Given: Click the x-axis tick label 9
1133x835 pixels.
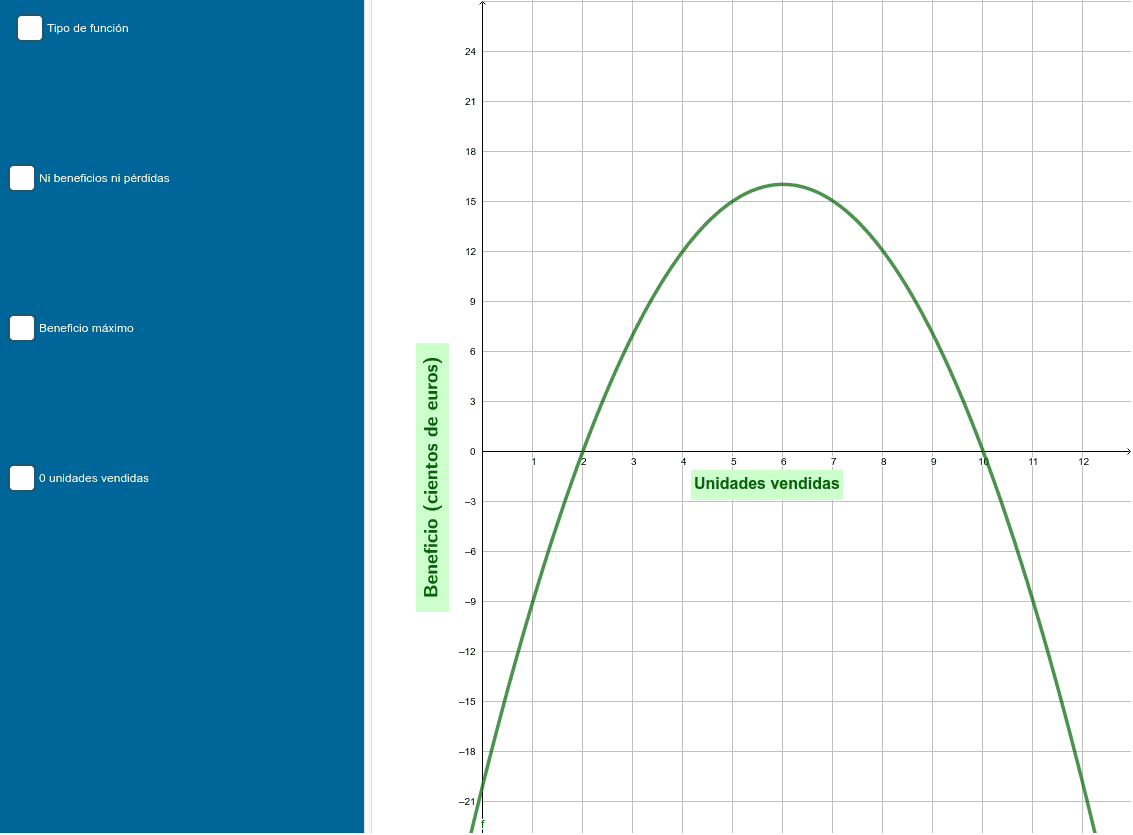Looking at the screenshot, I should pos(934,462).
